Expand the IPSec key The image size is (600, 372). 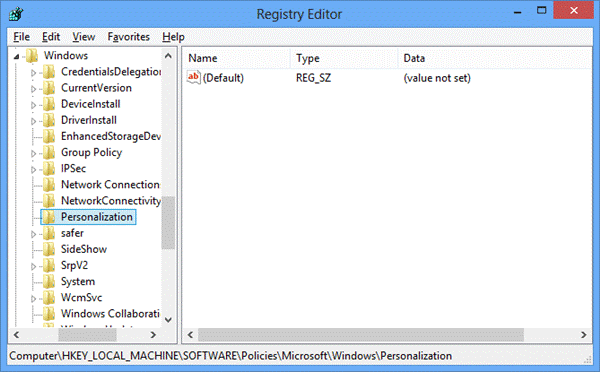33,169
